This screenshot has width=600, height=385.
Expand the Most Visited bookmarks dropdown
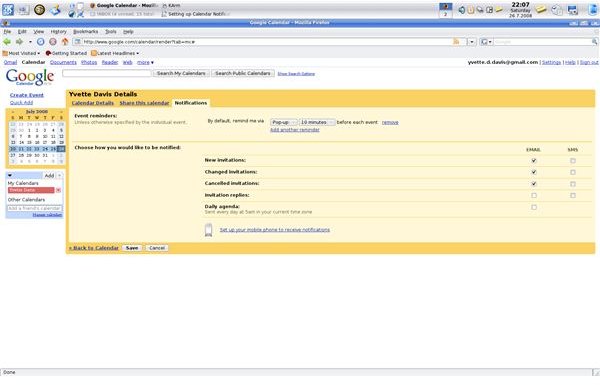[21, 53]
